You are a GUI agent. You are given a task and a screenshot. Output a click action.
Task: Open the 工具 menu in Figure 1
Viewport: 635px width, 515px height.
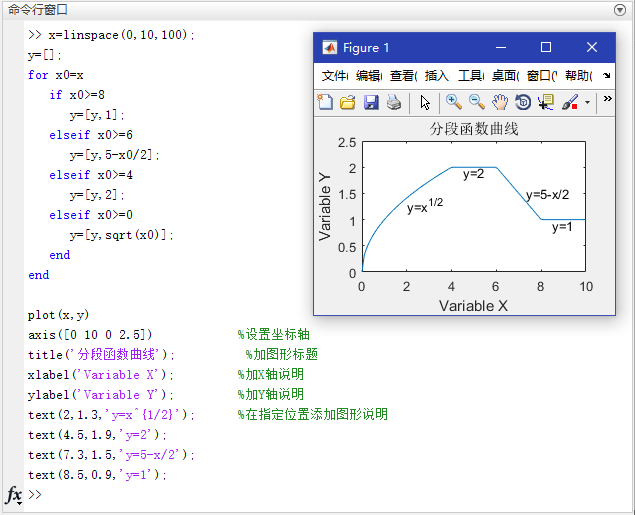click(471, 75)
